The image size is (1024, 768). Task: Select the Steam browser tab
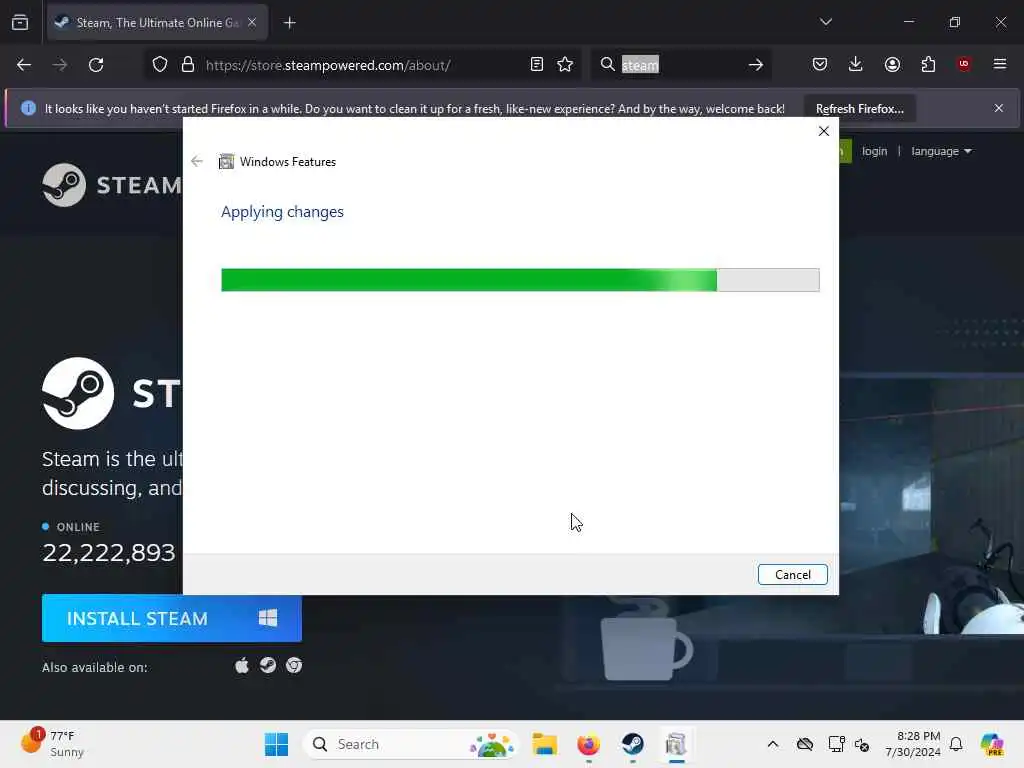157,23
